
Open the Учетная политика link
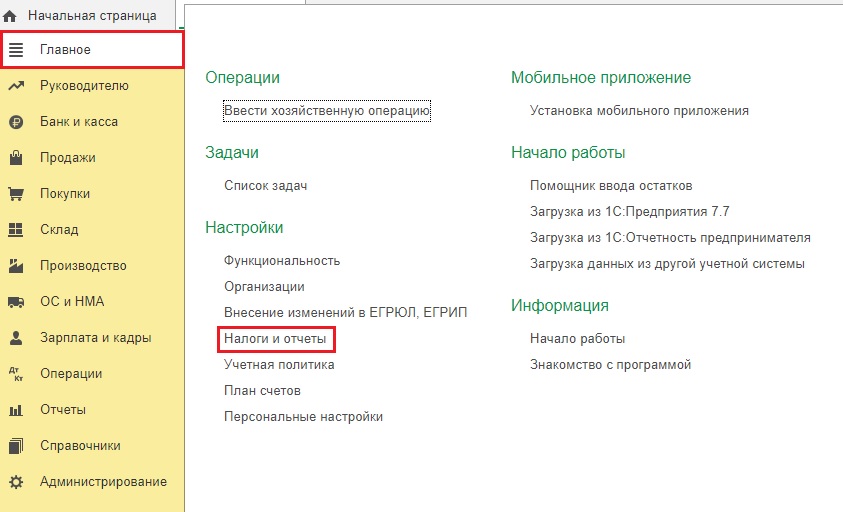[279, 365]
